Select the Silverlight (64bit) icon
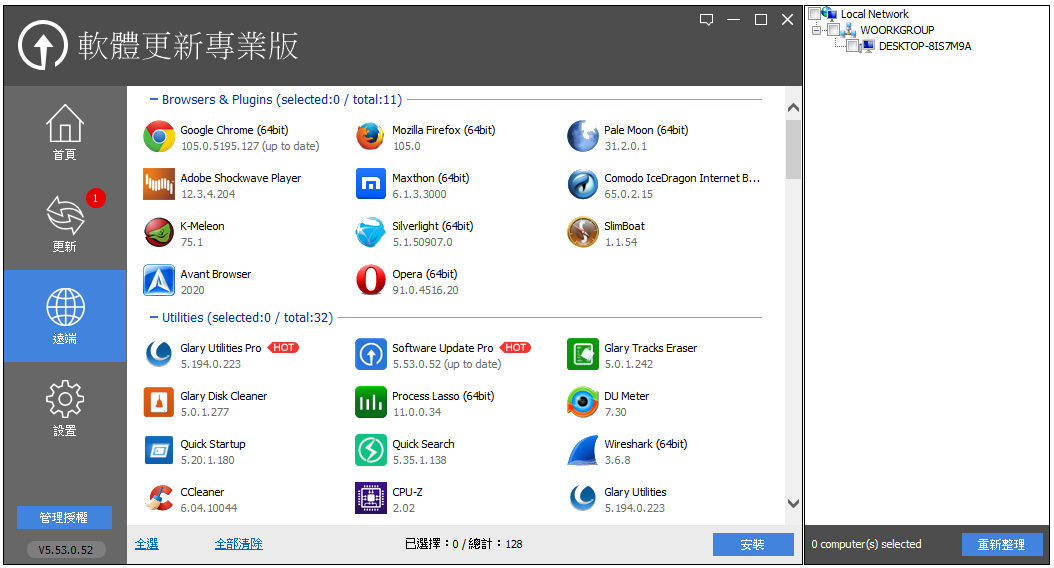The width and height of the screenshot is (1054, 568). 370,233
